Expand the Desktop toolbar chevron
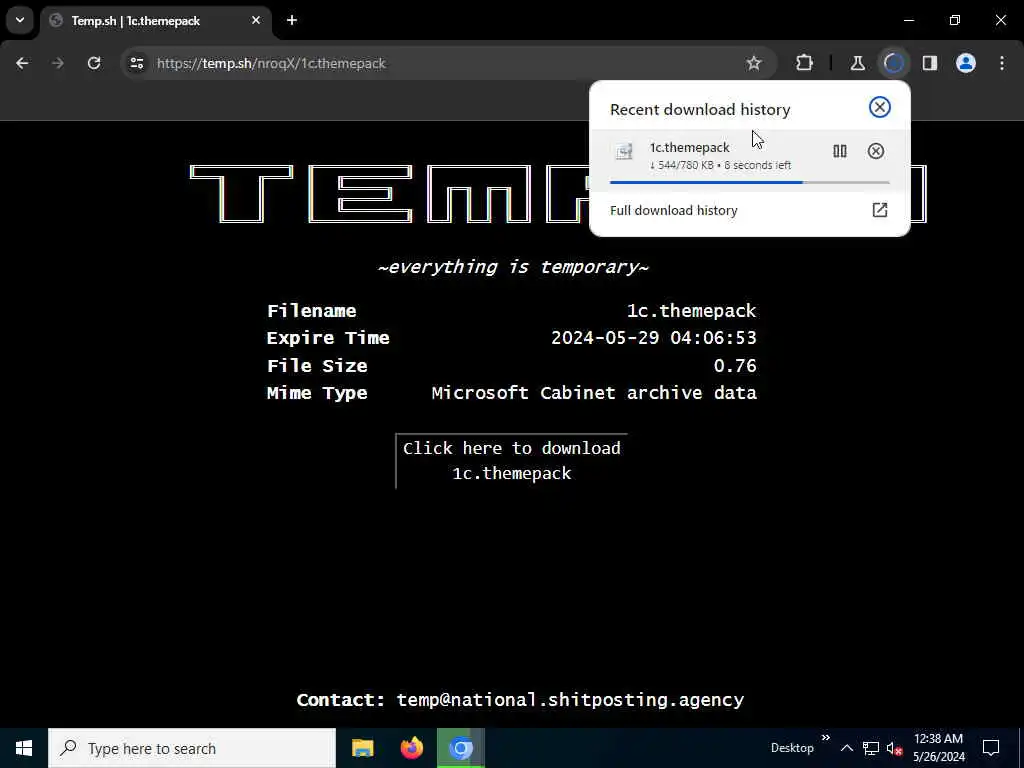Screen dimensions: 1024x768 coord(825,738)
